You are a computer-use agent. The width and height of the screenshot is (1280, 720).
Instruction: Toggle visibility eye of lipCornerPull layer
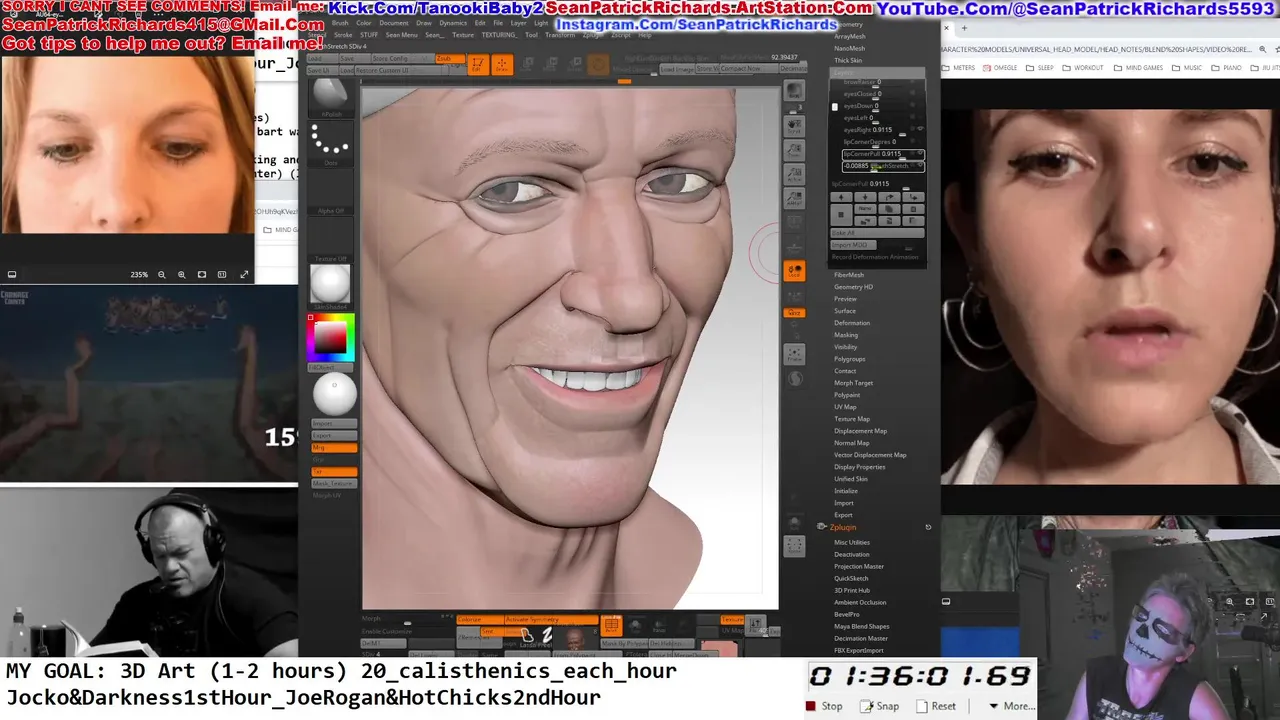(920, 154)
